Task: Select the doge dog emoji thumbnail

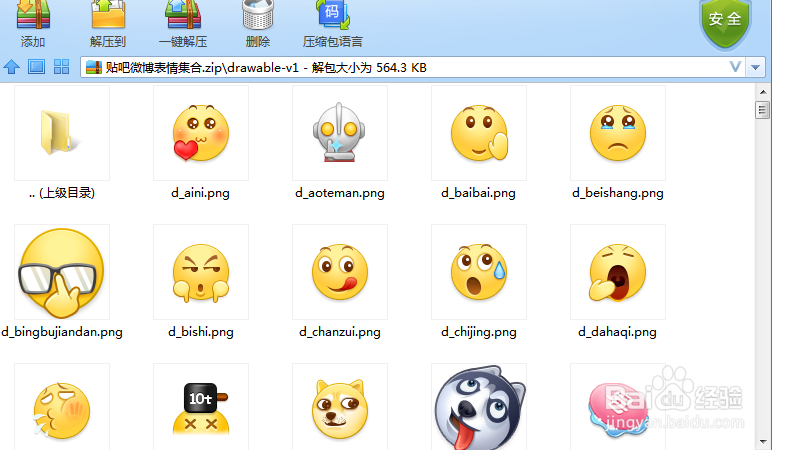Action: point(340,407)
